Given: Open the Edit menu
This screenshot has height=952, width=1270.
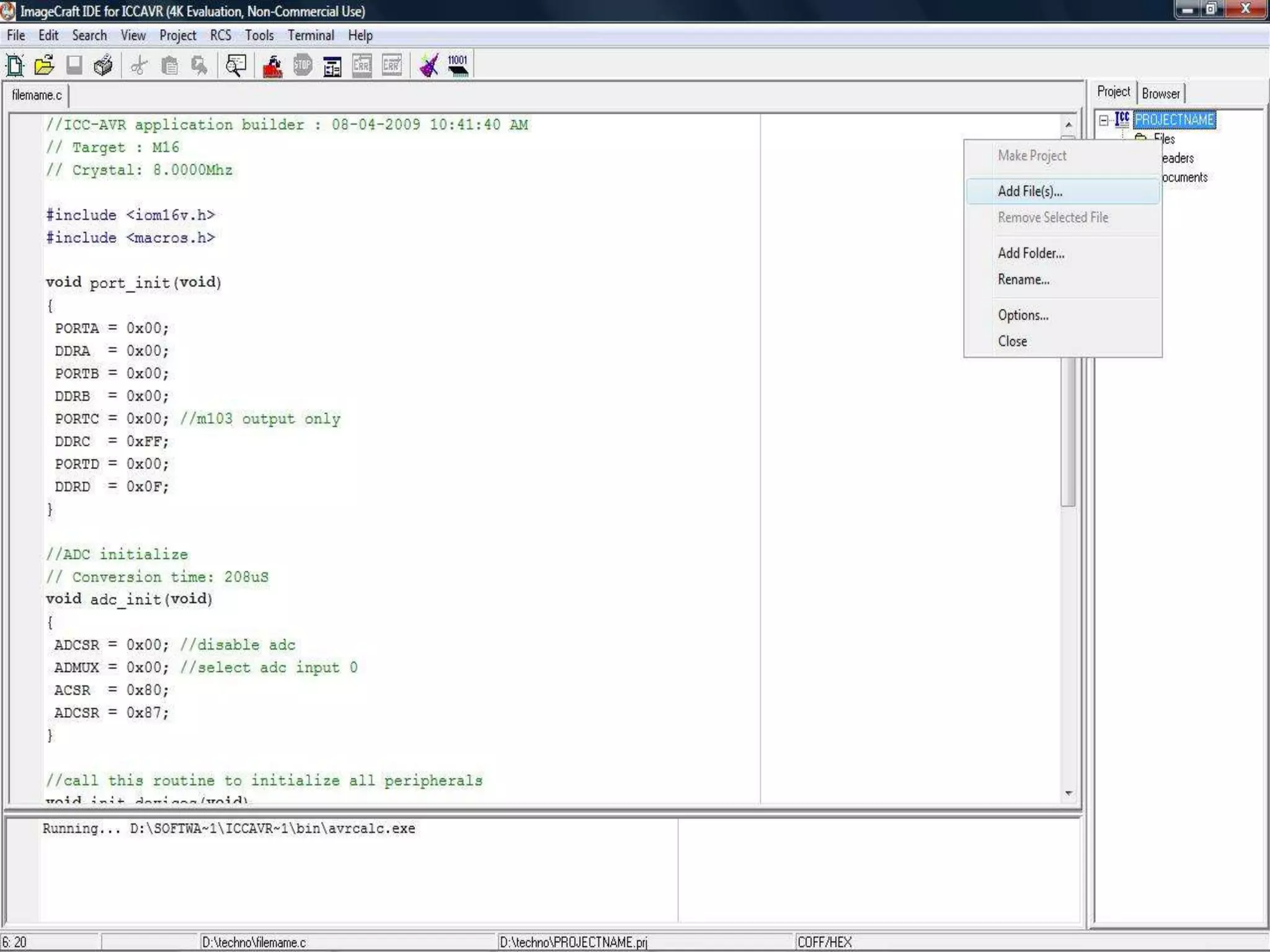Looking at the screenshot, I should [48, 35].
